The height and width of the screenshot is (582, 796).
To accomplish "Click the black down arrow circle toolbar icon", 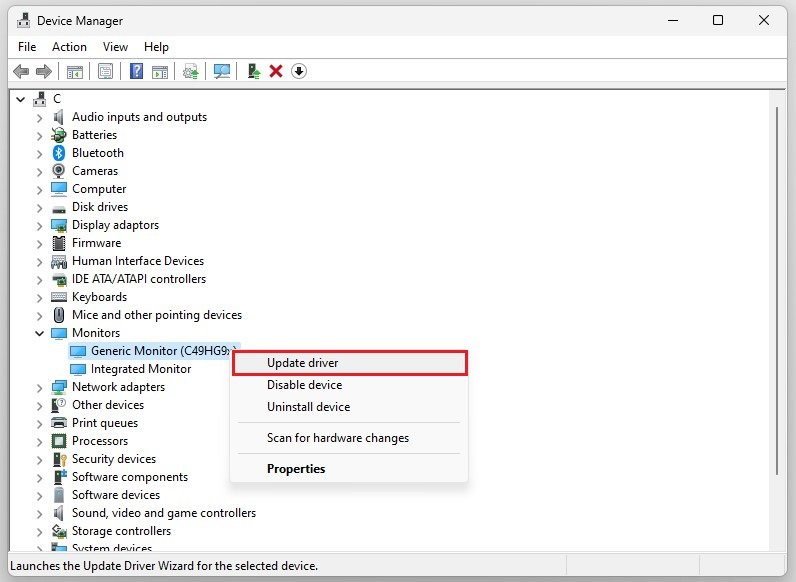I will (x=299, y=71).
